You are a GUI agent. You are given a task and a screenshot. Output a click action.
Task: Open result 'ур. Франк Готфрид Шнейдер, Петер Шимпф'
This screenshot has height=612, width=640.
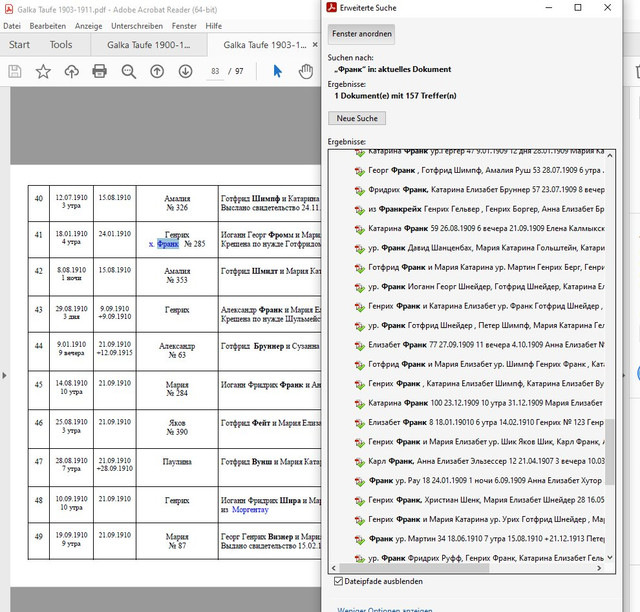pos(486,325)
